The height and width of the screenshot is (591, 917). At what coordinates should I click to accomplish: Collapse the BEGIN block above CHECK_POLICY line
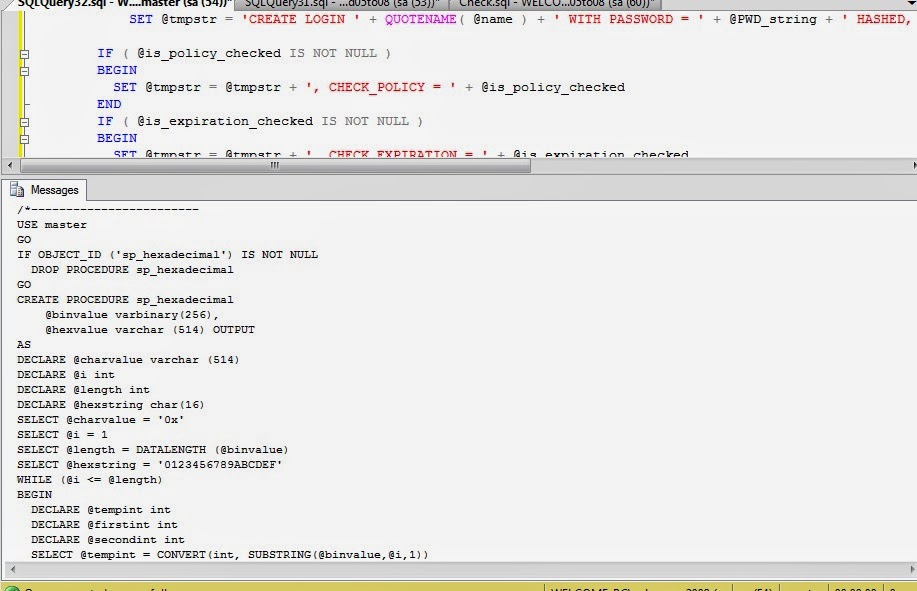click(25, 71)
